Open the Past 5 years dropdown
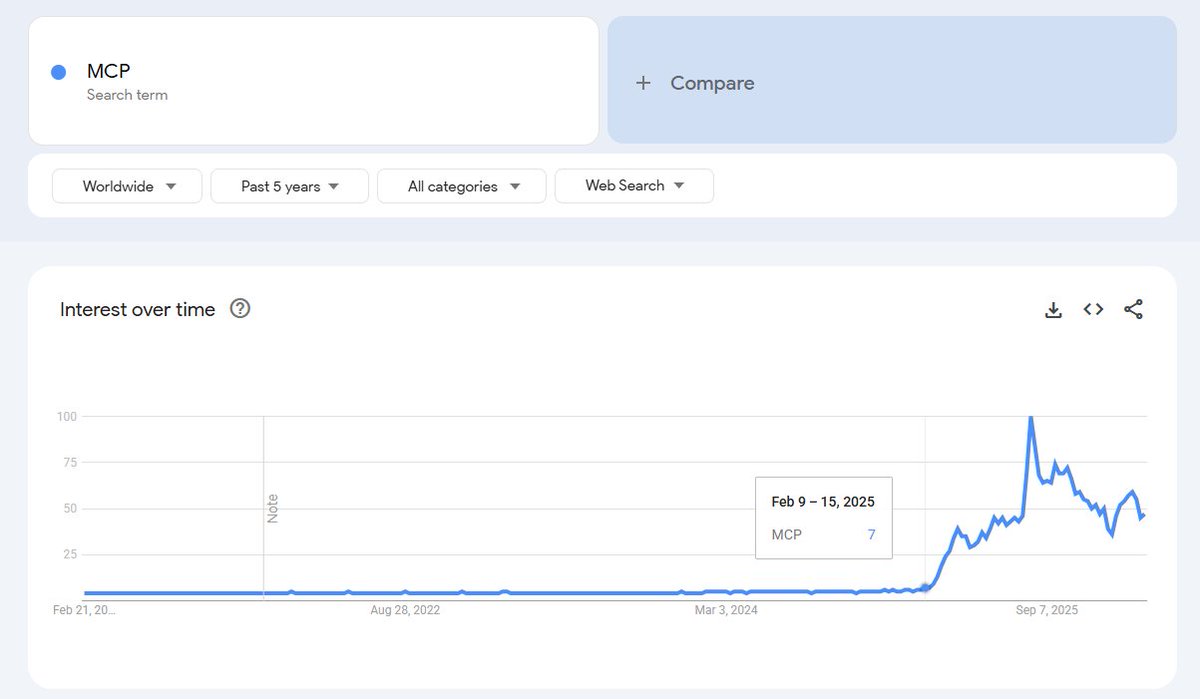 tap(290, 186)
